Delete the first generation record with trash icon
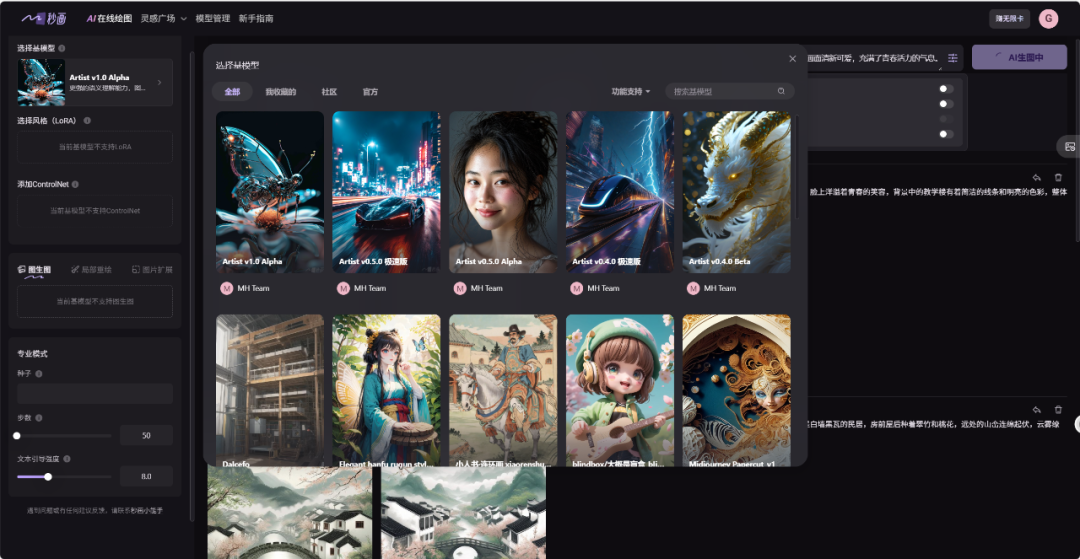The width and height of the screenshot is (1080, 559). click(1059, 178)
